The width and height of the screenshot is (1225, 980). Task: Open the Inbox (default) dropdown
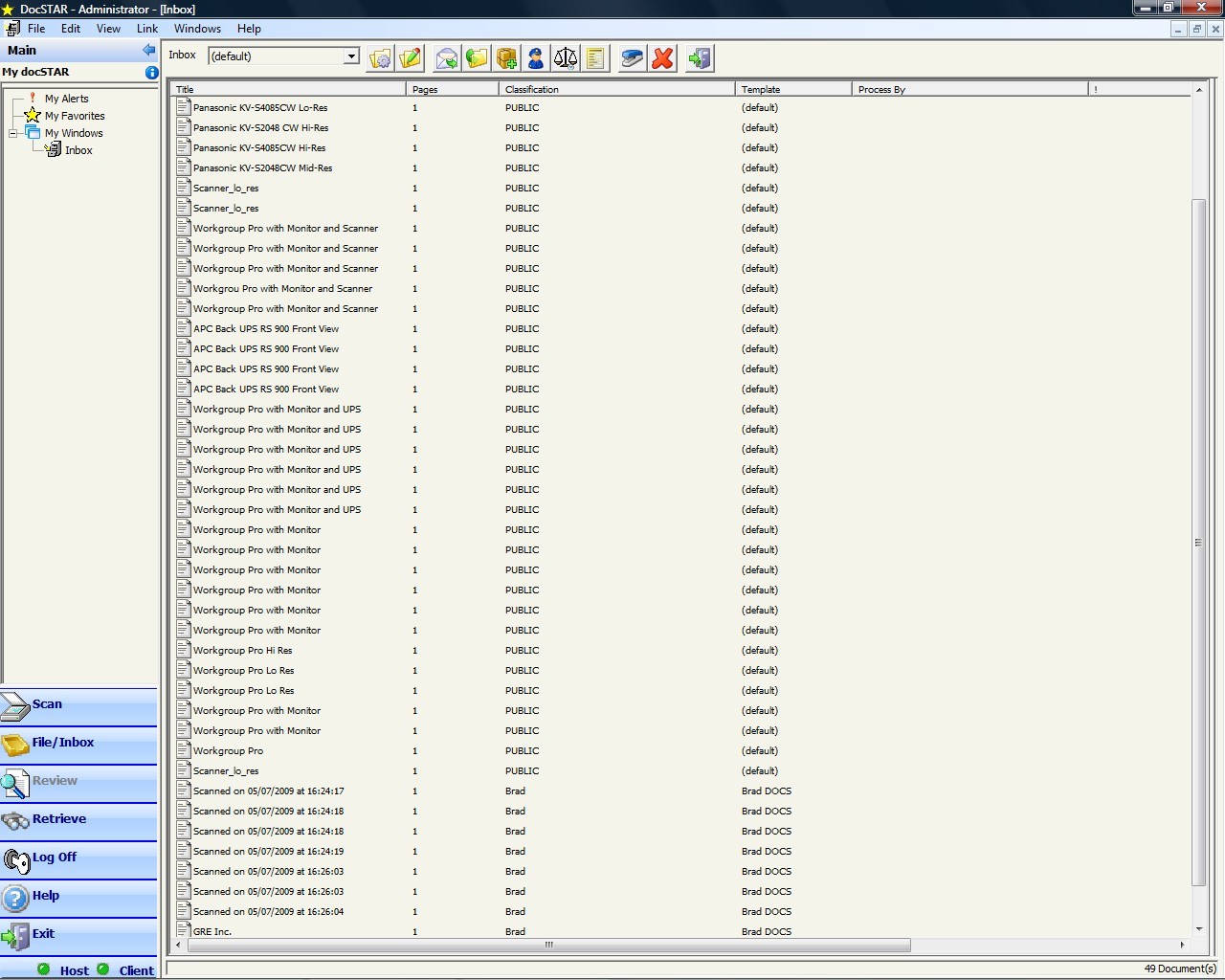351,56
